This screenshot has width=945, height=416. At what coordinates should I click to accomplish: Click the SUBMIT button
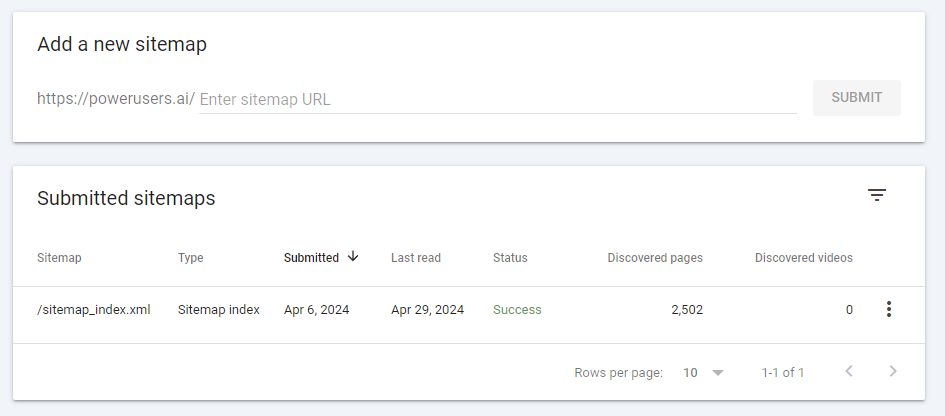pyautogui.click(x=856, y=98)
